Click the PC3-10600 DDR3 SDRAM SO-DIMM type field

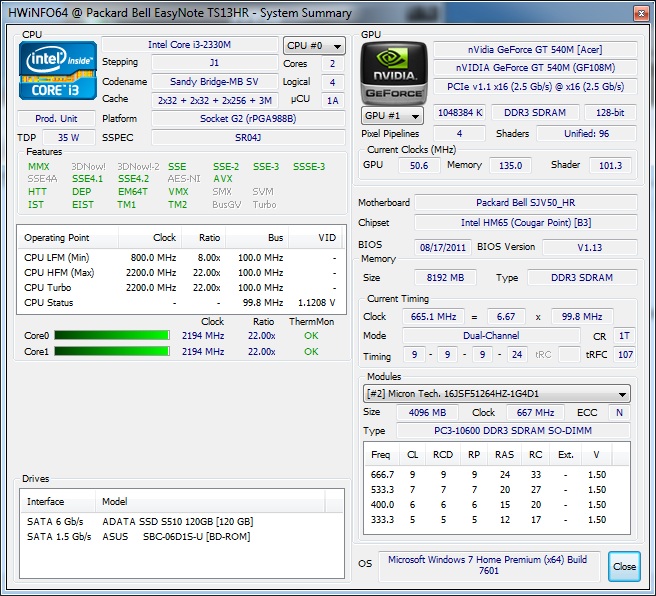pyautogui.click(x=513, y=430)
